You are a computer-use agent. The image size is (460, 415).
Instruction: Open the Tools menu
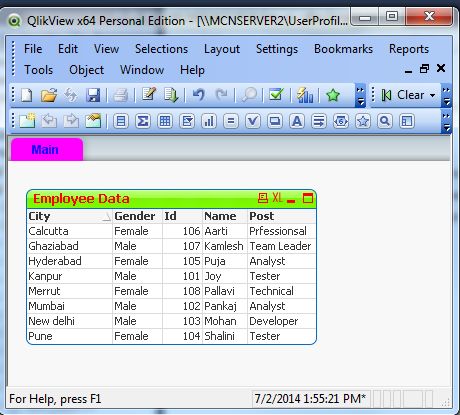[x=38, y=70]
